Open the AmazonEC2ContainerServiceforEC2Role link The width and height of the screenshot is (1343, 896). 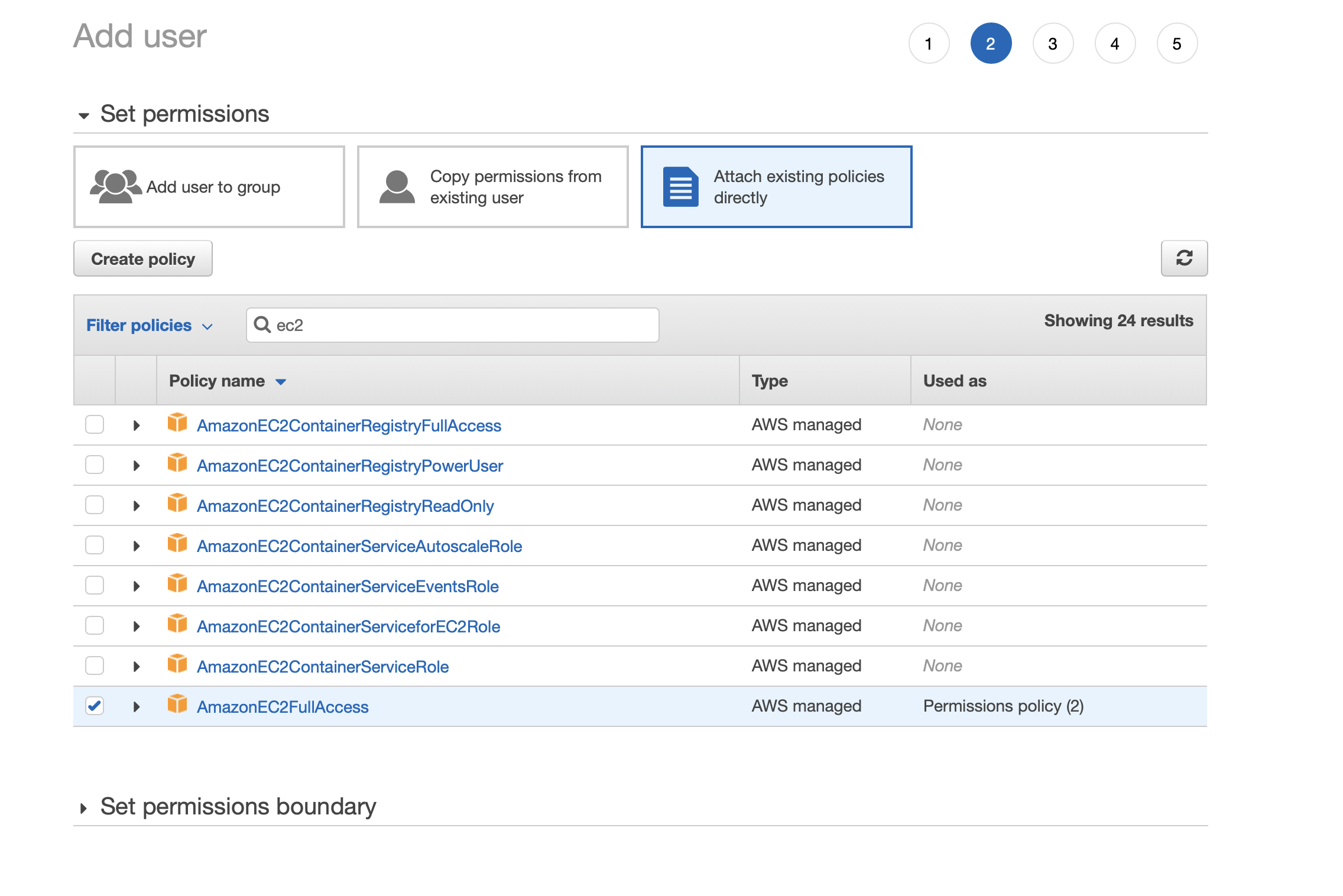coord(349,626)
